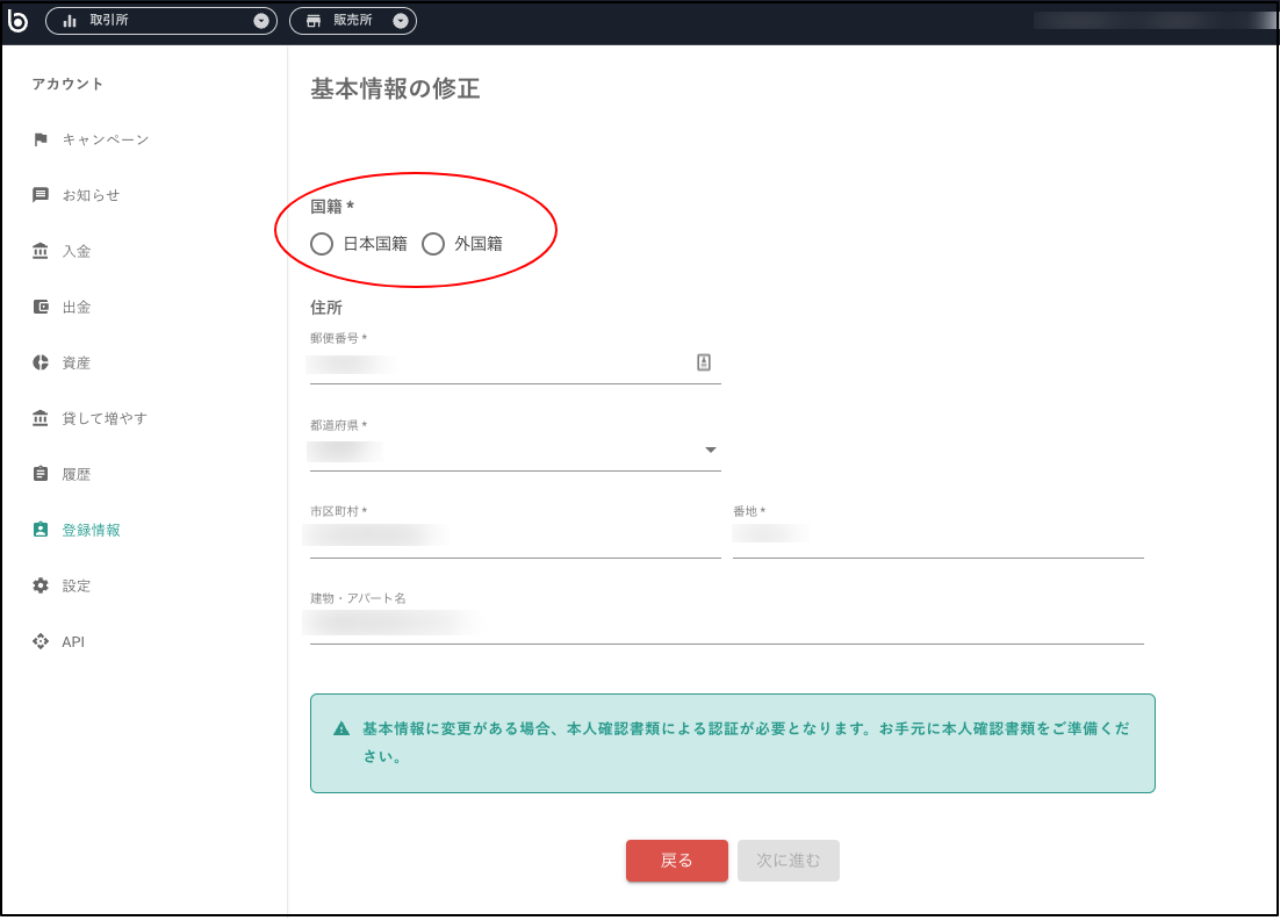Viewport: 1280px width, 918px height.
Task: Click the contact icon in 郵便番号 field
Action: (704, 362)
